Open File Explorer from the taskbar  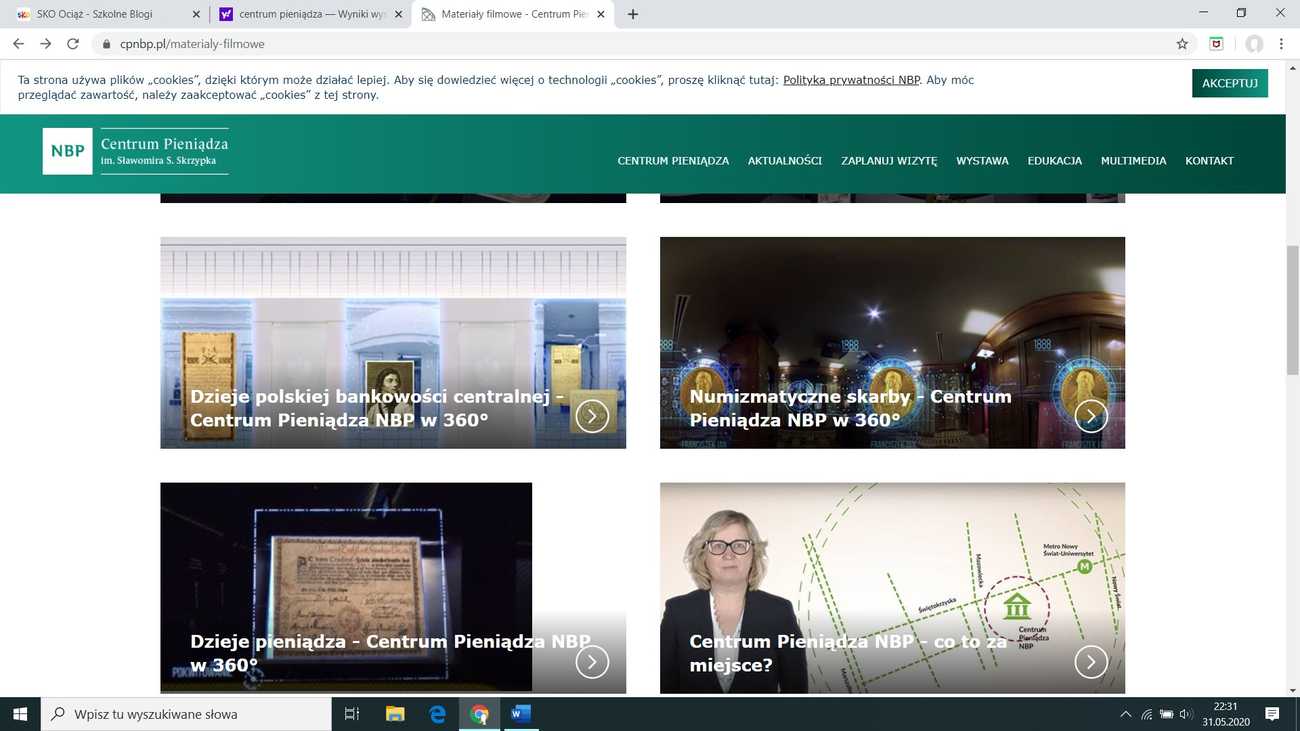[395, 714]
